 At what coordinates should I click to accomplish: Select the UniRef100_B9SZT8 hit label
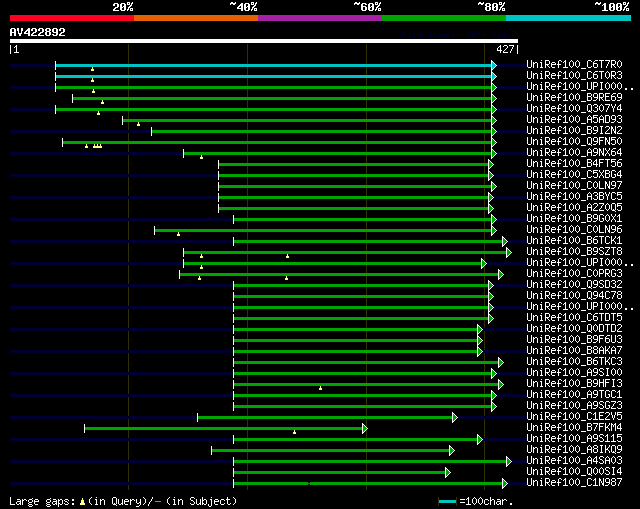point(574,252)
